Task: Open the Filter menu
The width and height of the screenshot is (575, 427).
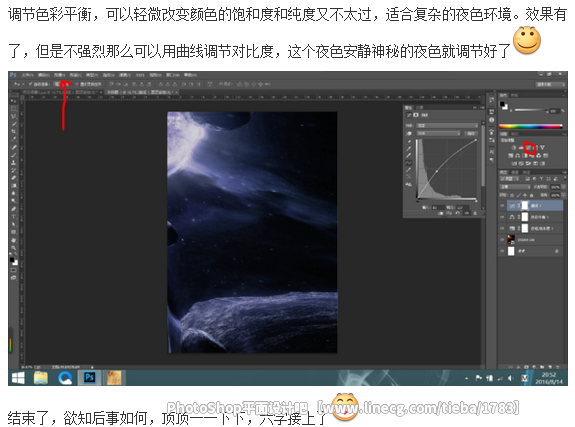Action: point(125,75)
